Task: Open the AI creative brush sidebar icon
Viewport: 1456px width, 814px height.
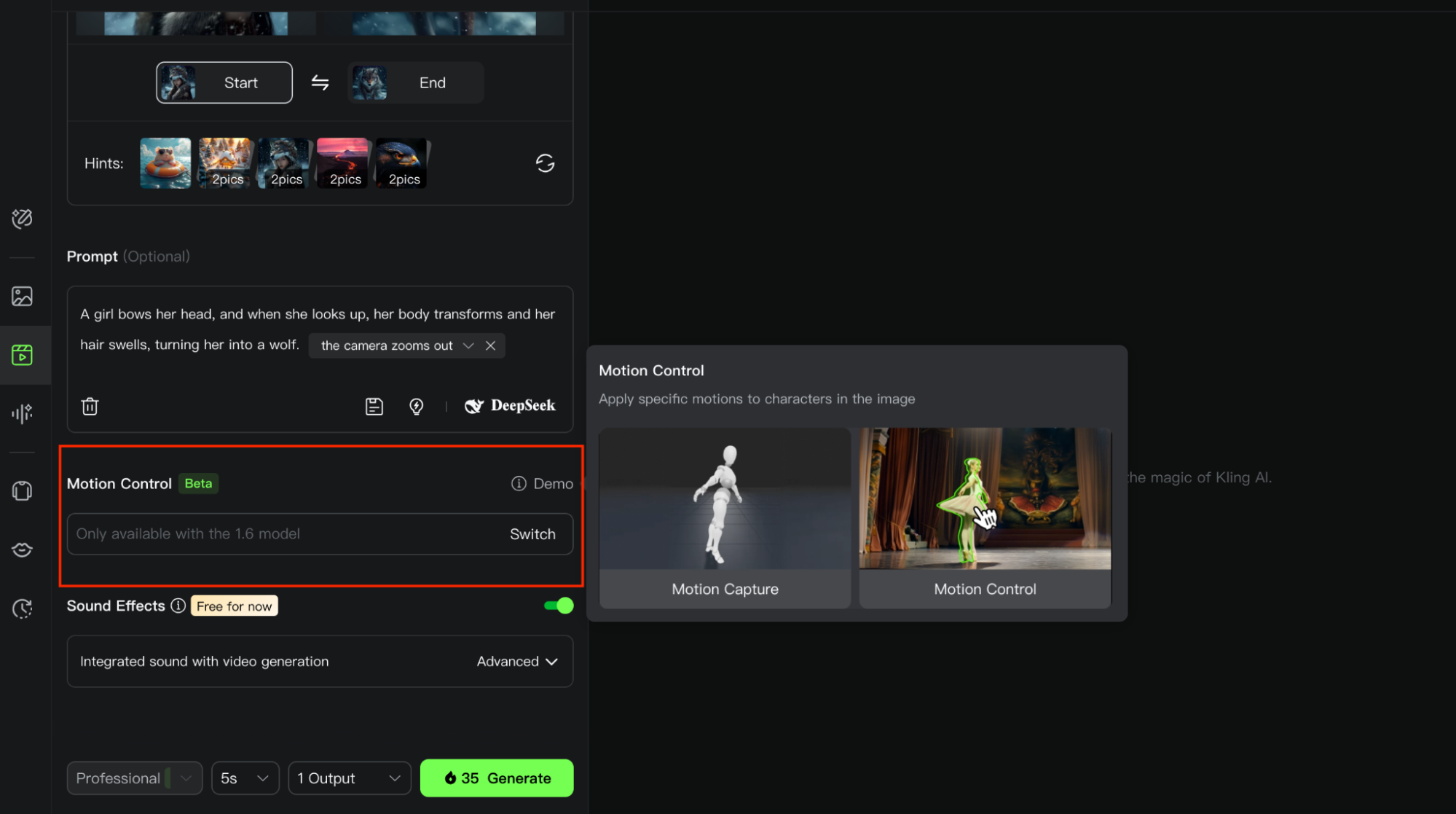Action: pos(22,218)
